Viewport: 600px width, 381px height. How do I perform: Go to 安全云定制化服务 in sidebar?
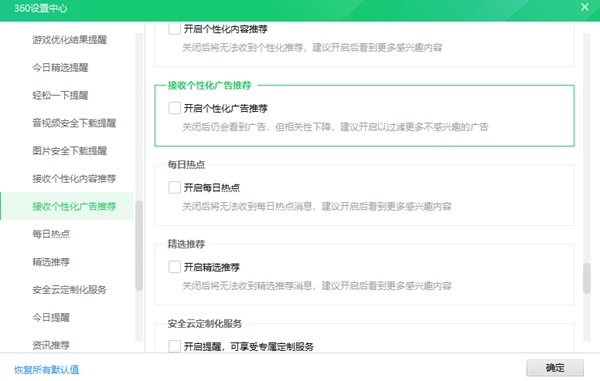click(x=69, y=290)
